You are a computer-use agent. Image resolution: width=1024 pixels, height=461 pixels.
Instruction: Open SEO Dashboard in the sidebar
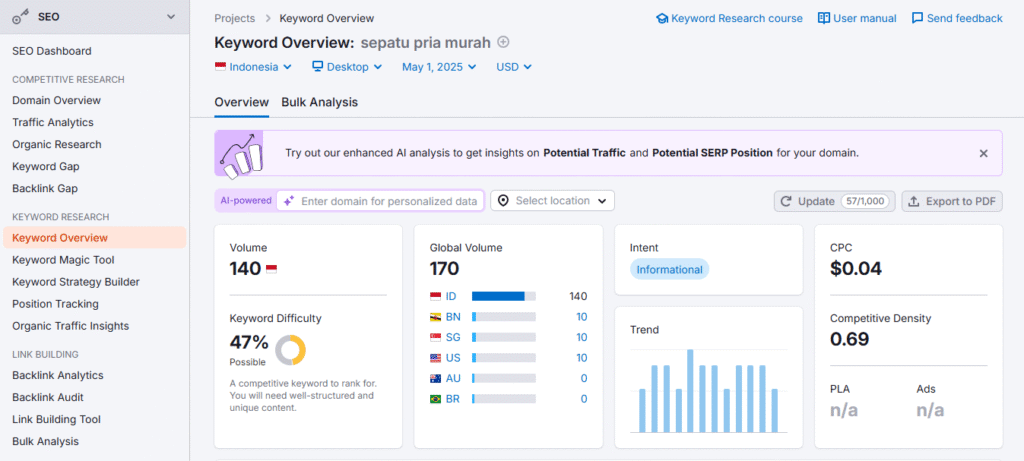(52, 51)
